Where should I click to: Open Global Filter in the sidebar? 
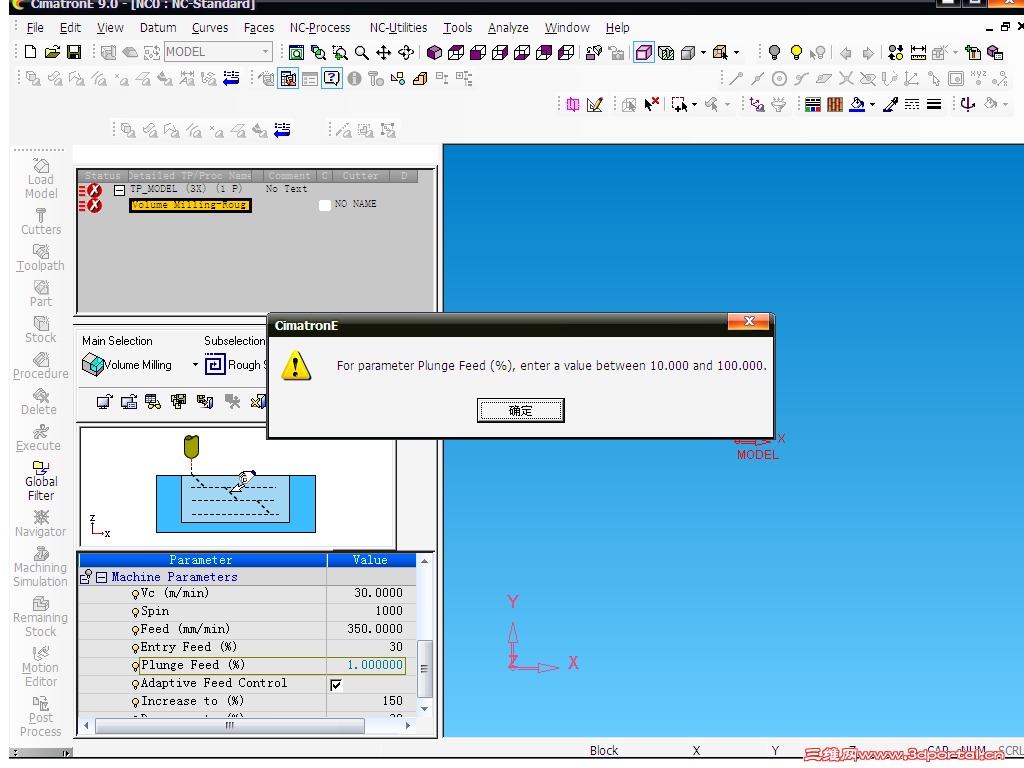click(40, 481)
